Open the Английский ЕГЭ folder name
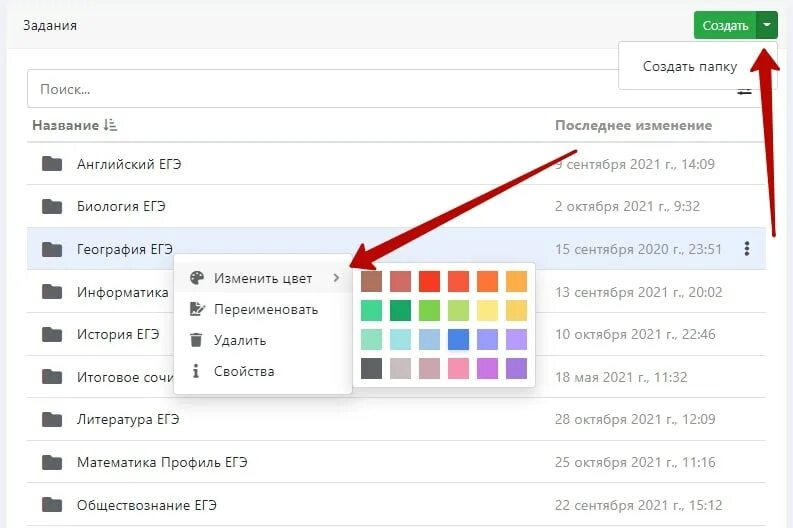The width and height of the screenshot is (793, 528). coord(129,164)
